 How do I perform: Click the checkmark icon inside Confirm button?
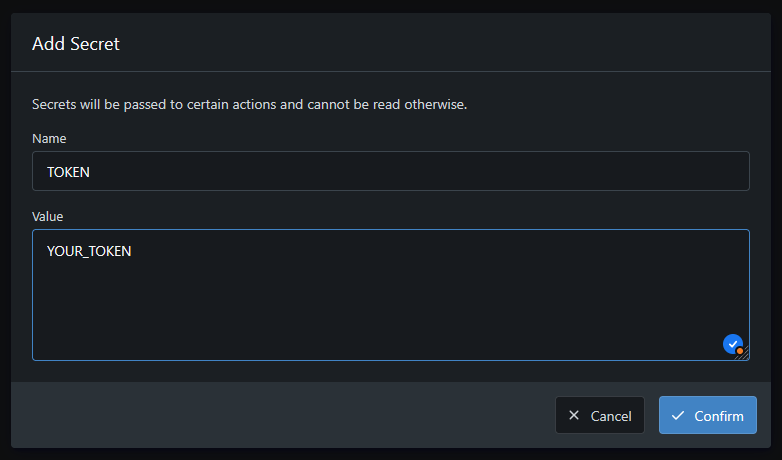(678, 416)
